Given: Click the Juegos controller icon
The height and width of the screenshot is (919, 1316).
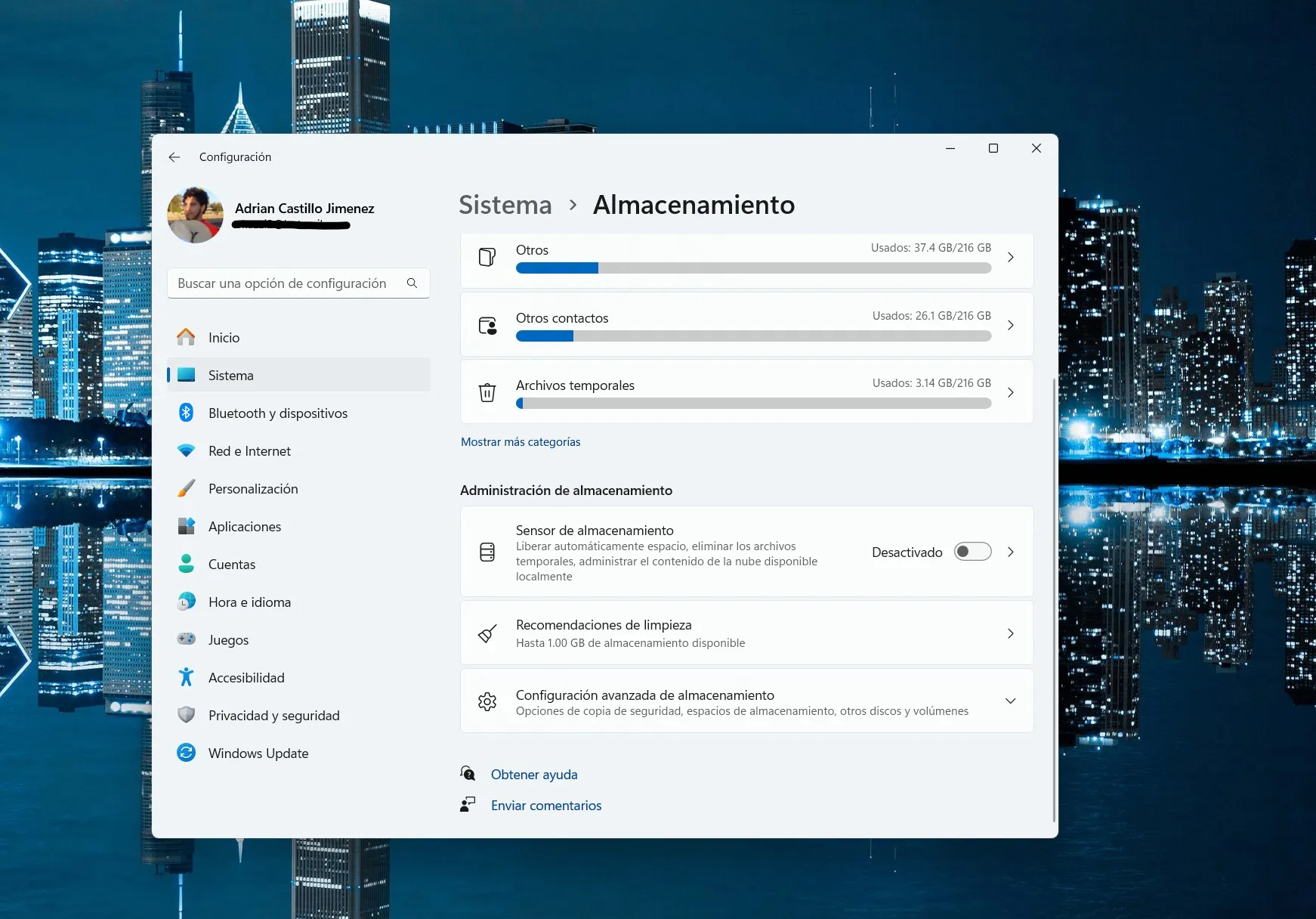Looking at the screenshot, I should [x=186, y=639].
